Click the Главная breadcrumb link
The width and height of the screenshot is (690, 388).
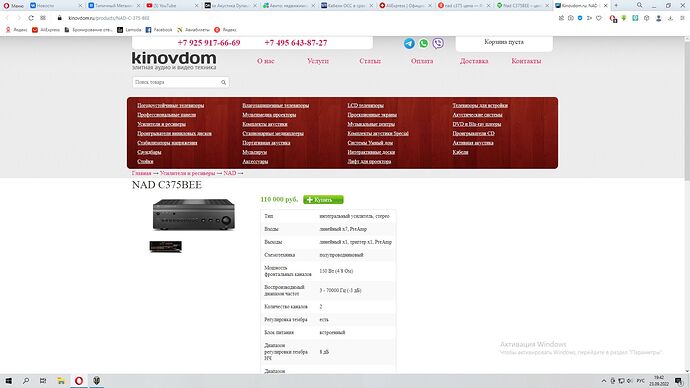(141, 173)
